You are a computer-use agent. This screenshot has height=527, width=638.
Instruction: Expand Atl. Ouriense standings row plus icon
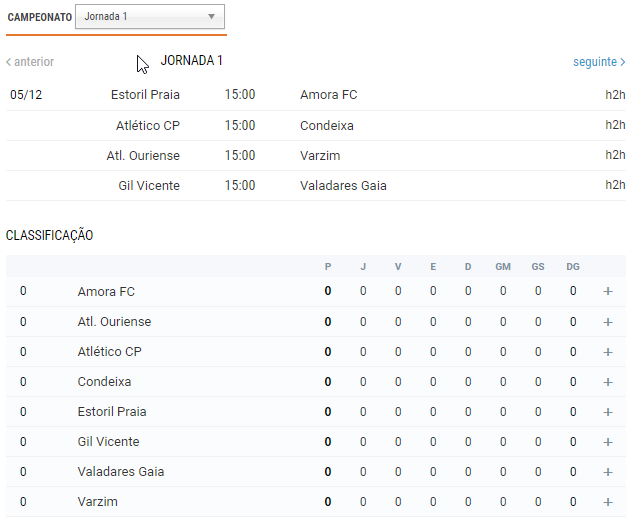click(608, 322)
